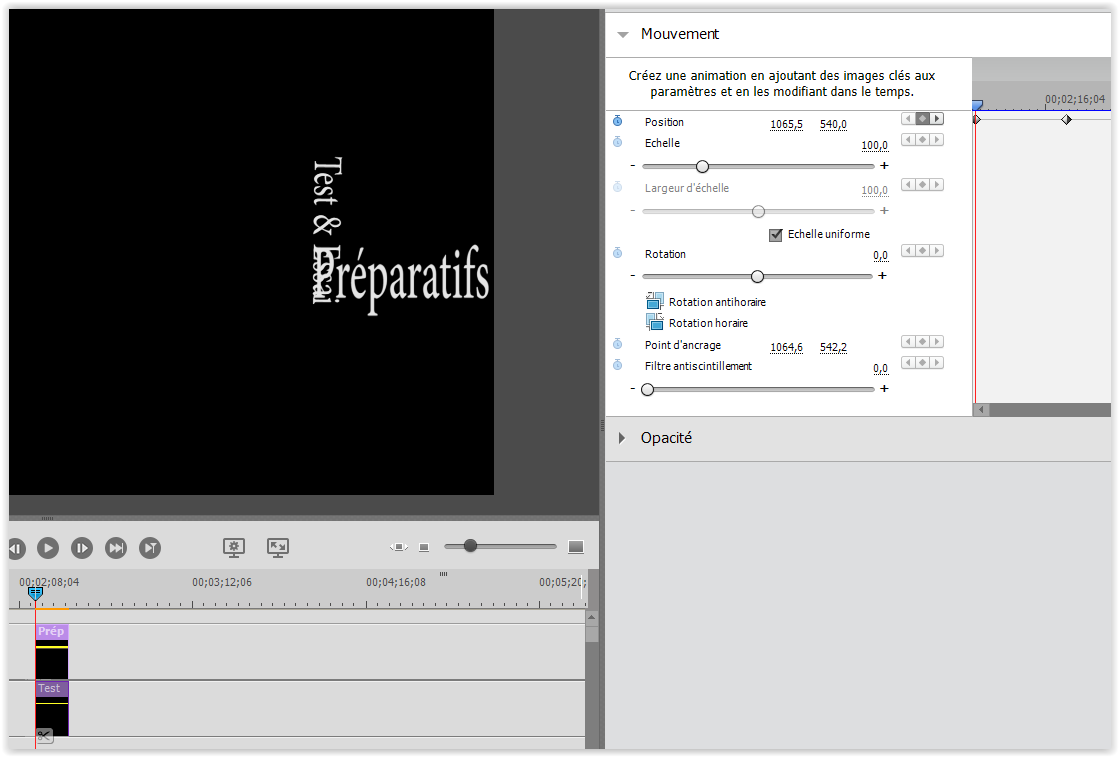Uncheck the Echelle uniforme checkbox
Viewport: 1119px width, 757px height.
[x=775, y=235]
